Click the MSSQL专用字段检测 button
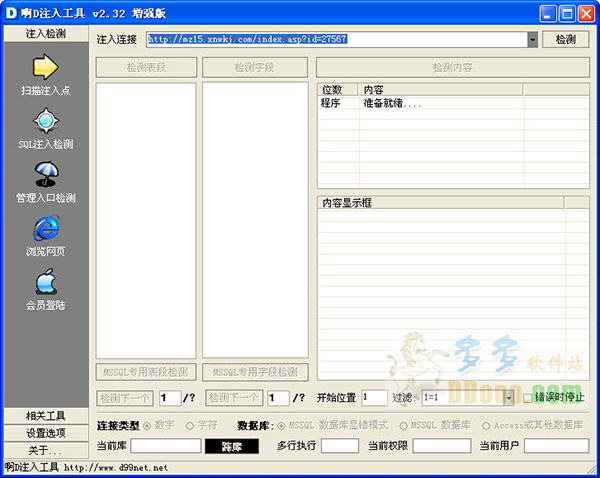The height and width of the screenshot is (478, 600). [255, 372]
